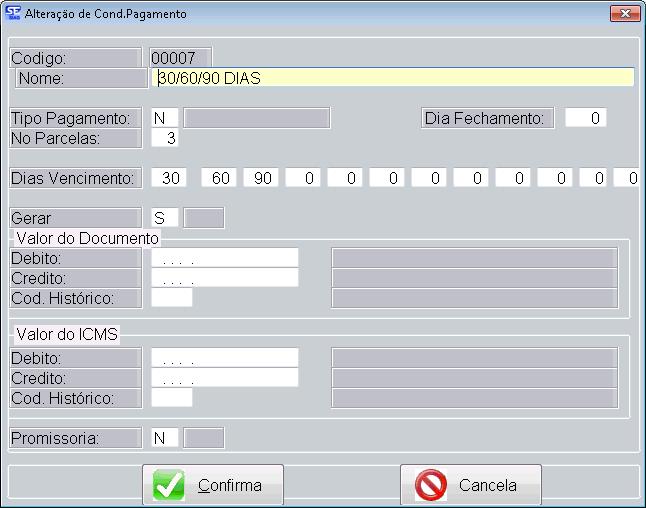Click Credito field under Valor do Documento
646x508 pixels.
pyautogui.click(x=225, y=278)
